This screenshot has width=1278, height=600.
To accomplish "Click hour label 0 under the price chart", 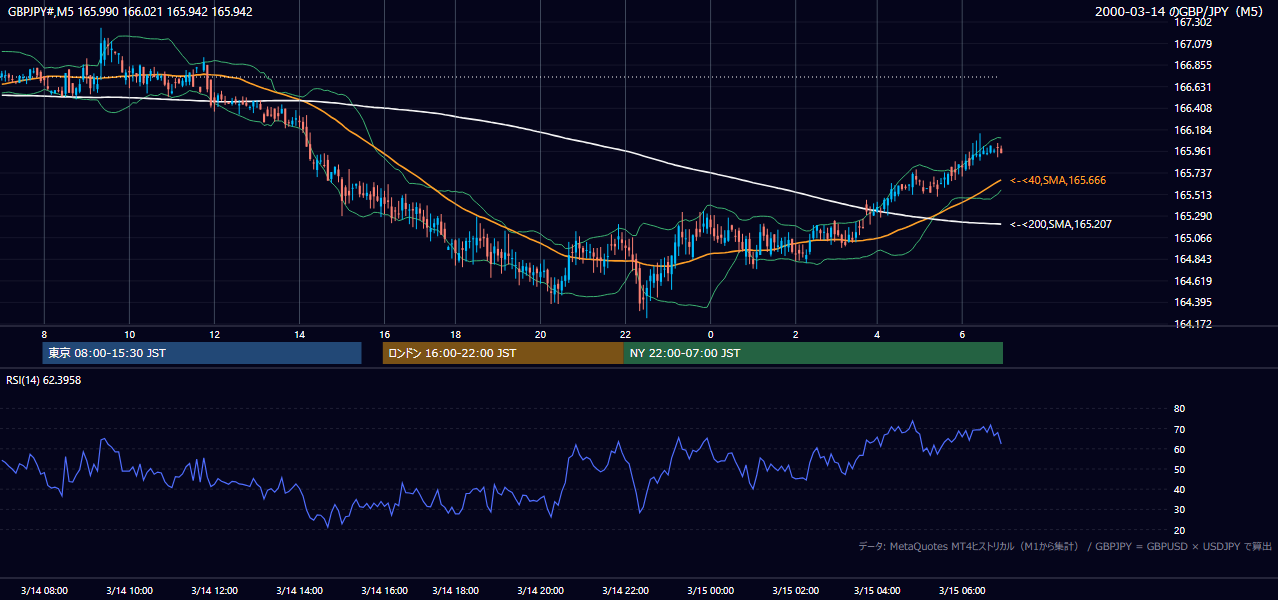I will (x=710, y=334).
